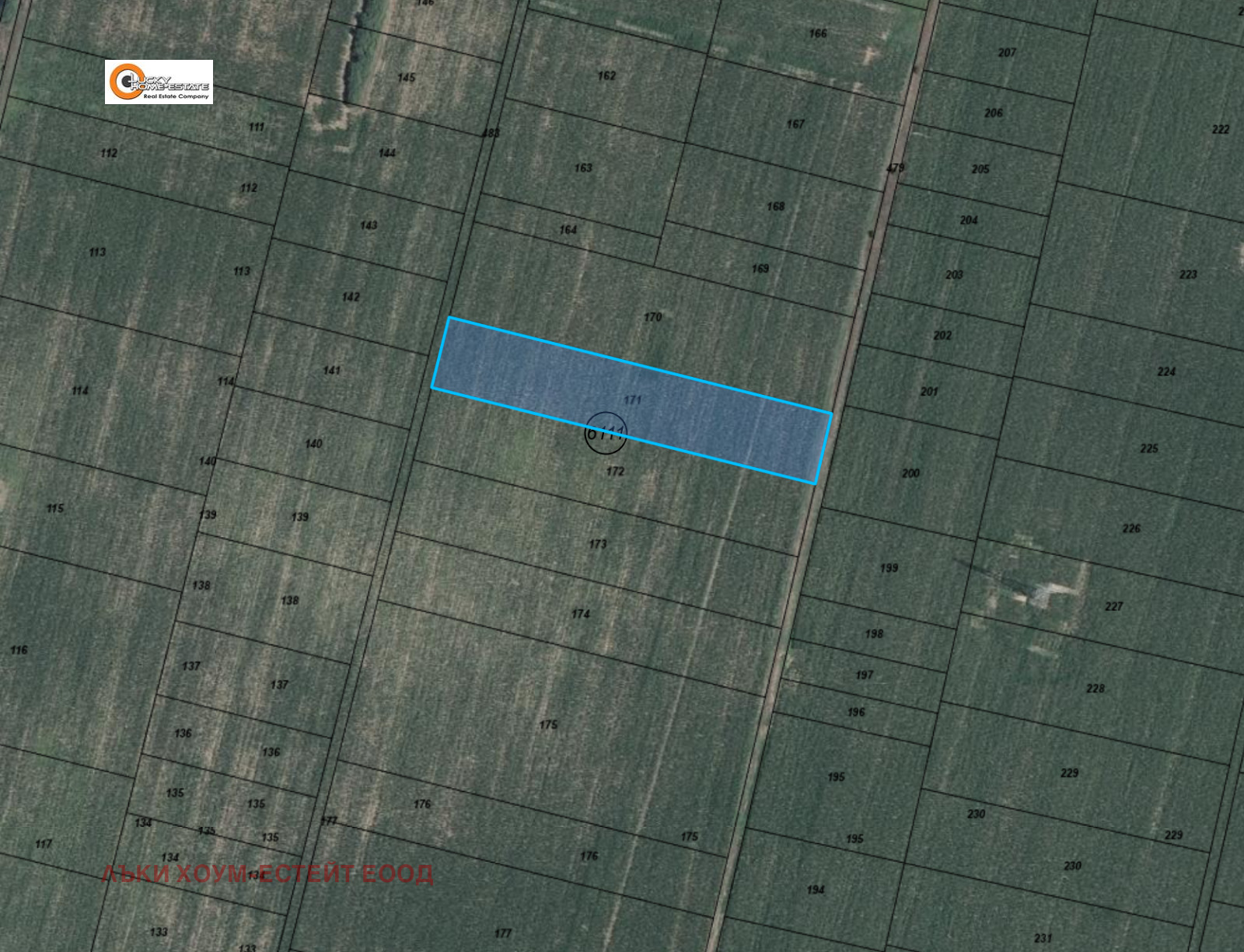The width and height of the screenshot is (1244, 952).
Task: Click parcel 141 label
Action: 332,371
